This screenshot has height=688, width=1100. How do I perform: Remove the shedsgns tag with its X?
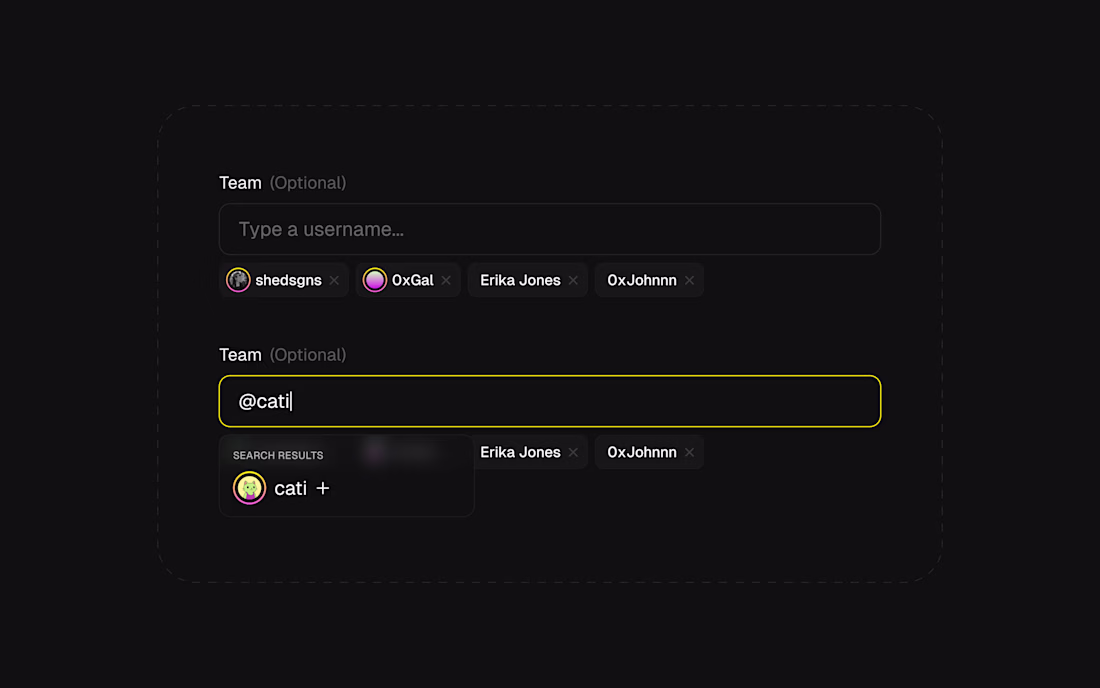334,281
